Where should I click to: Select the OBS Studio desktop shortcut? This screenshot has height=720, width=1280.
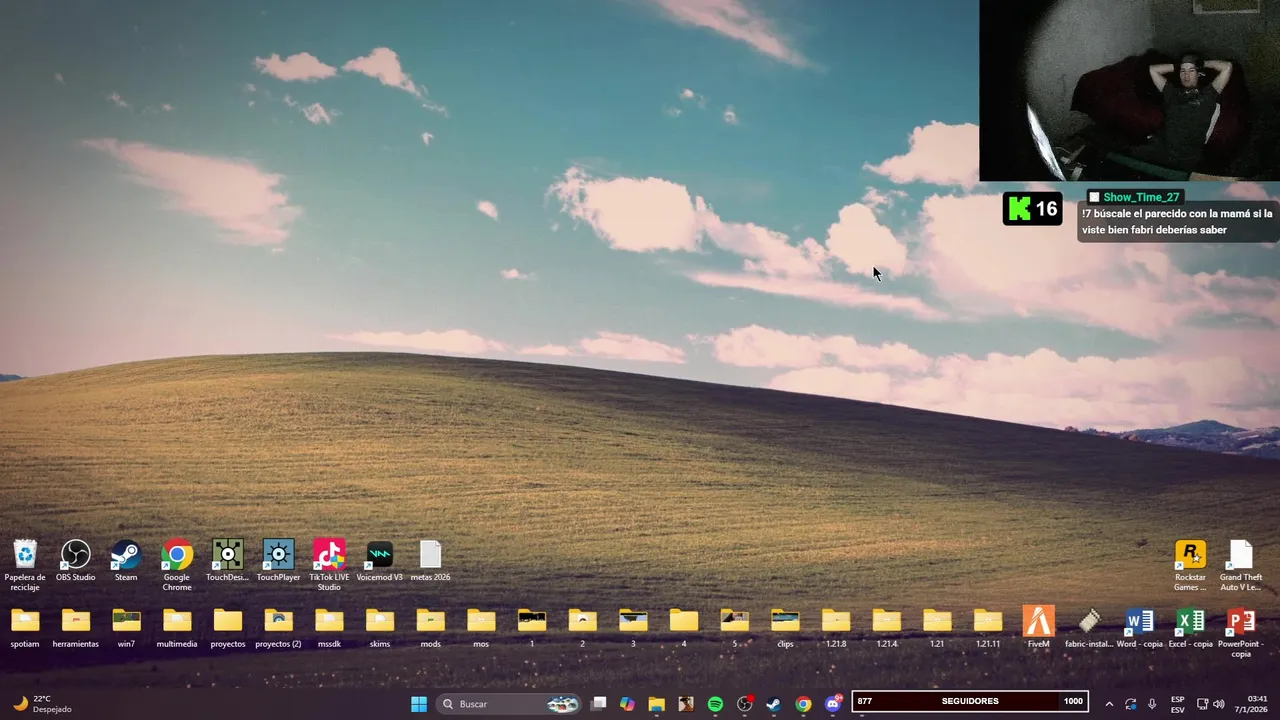76,562
